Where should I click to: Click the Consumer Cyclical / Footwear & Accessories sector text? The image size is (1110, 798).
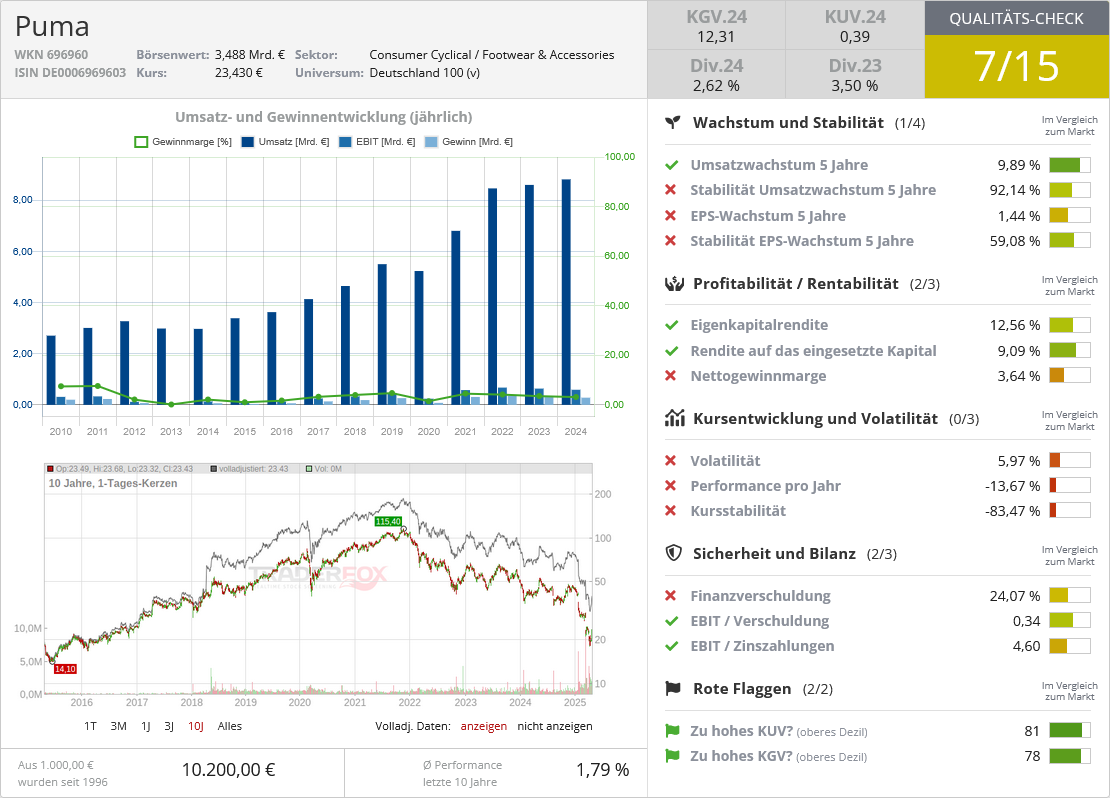coord(492,55)
